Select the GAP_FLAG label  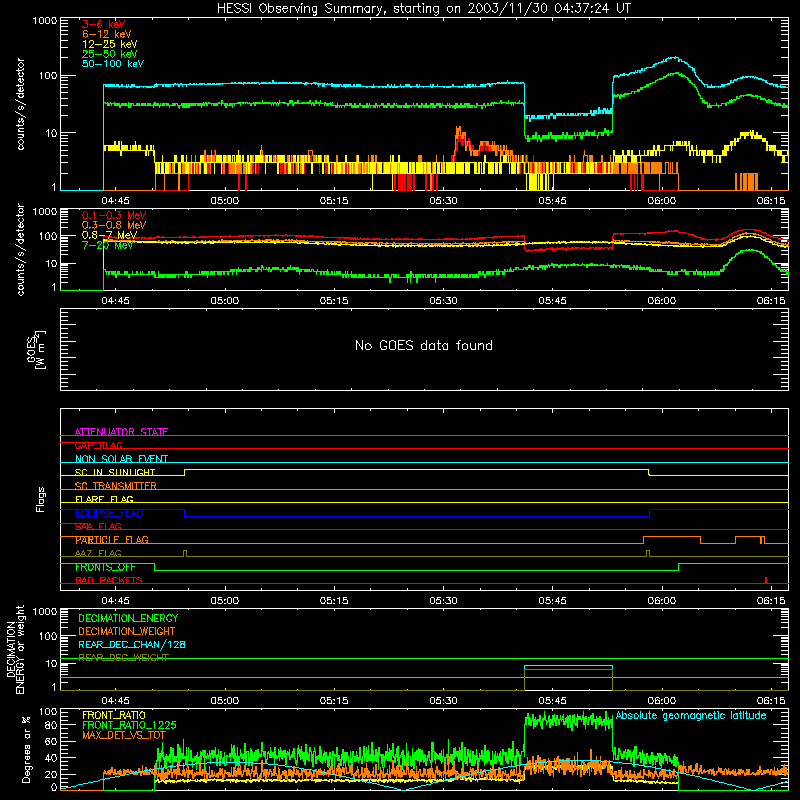pos(98,445)
